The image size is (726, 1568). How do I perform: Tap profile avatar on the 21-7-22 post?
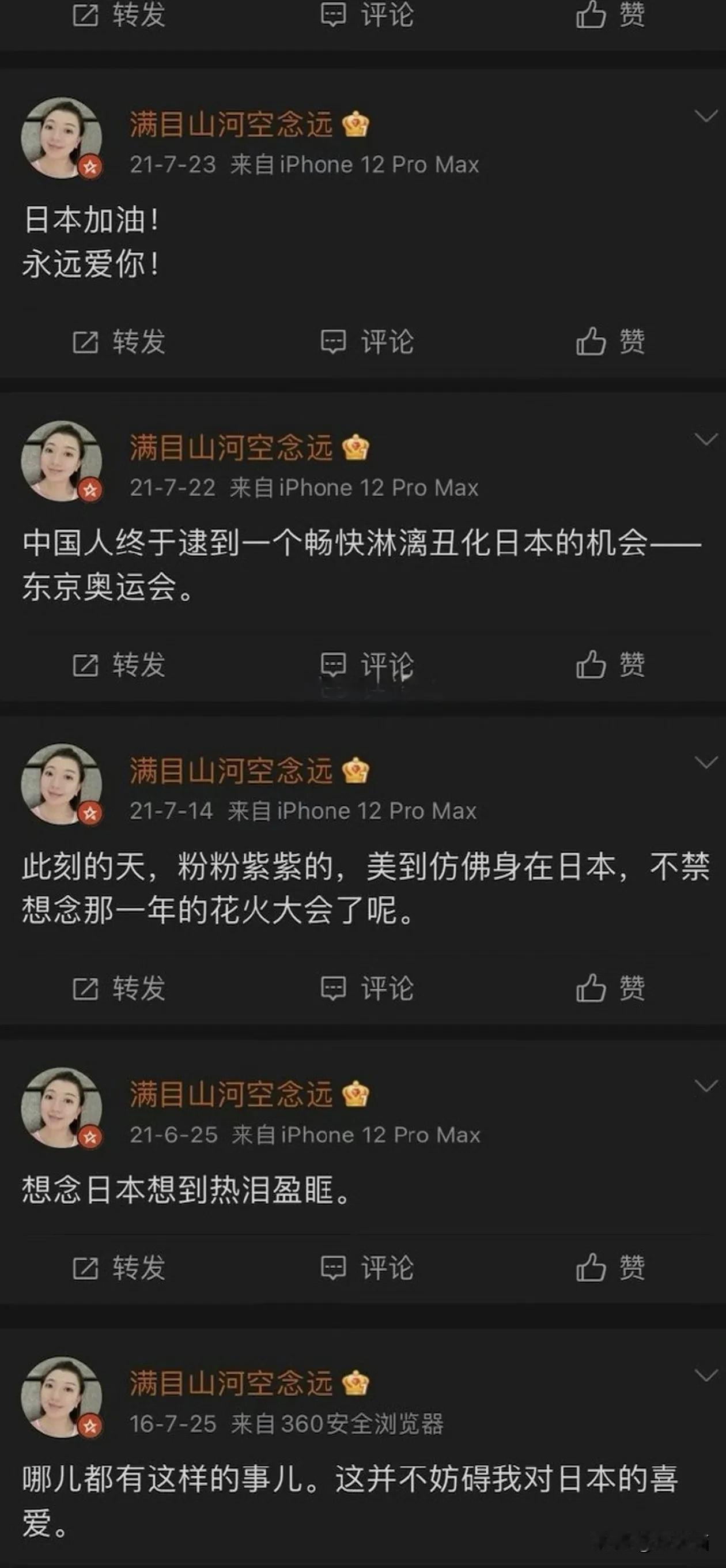click(x=62, y=461)
